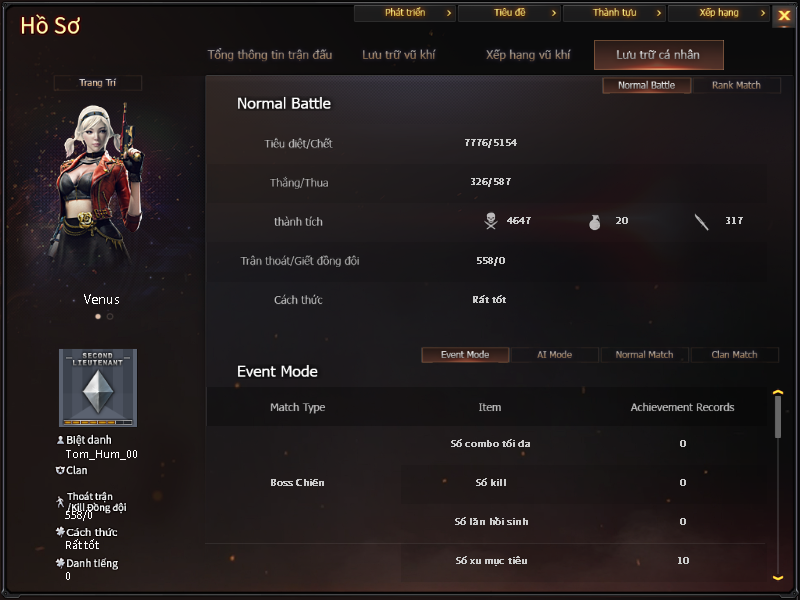Switch to Tổng thông tin trận đấu tab
This screenshot has width=800, height=600.
point(270,55)
